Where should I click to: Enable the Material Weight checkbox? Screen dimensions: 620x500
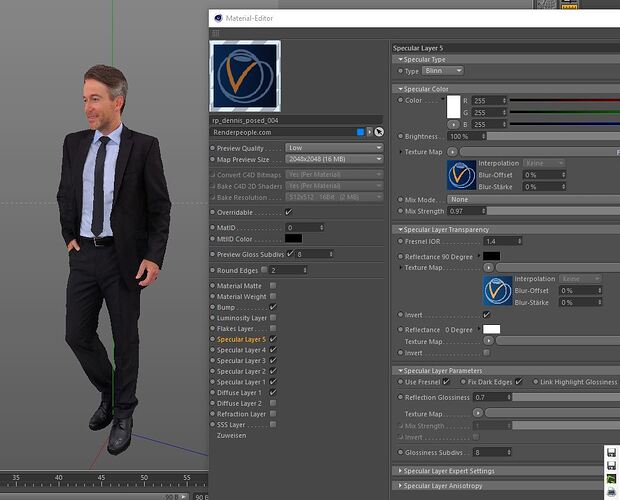[273, 296]
